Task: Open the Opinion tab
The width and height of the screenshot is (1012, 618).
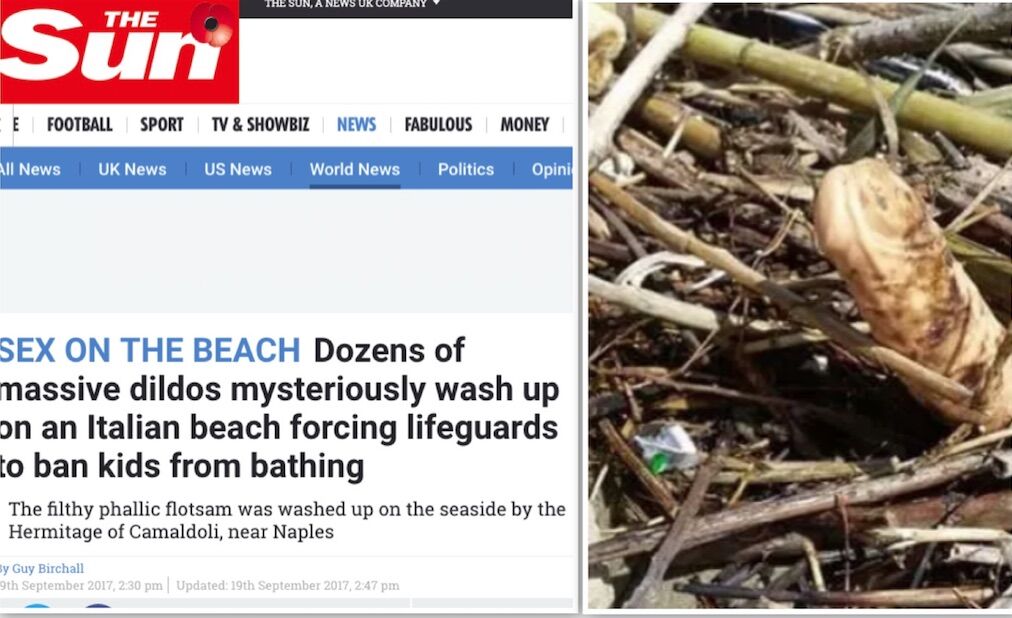Action: pos(552,169)
